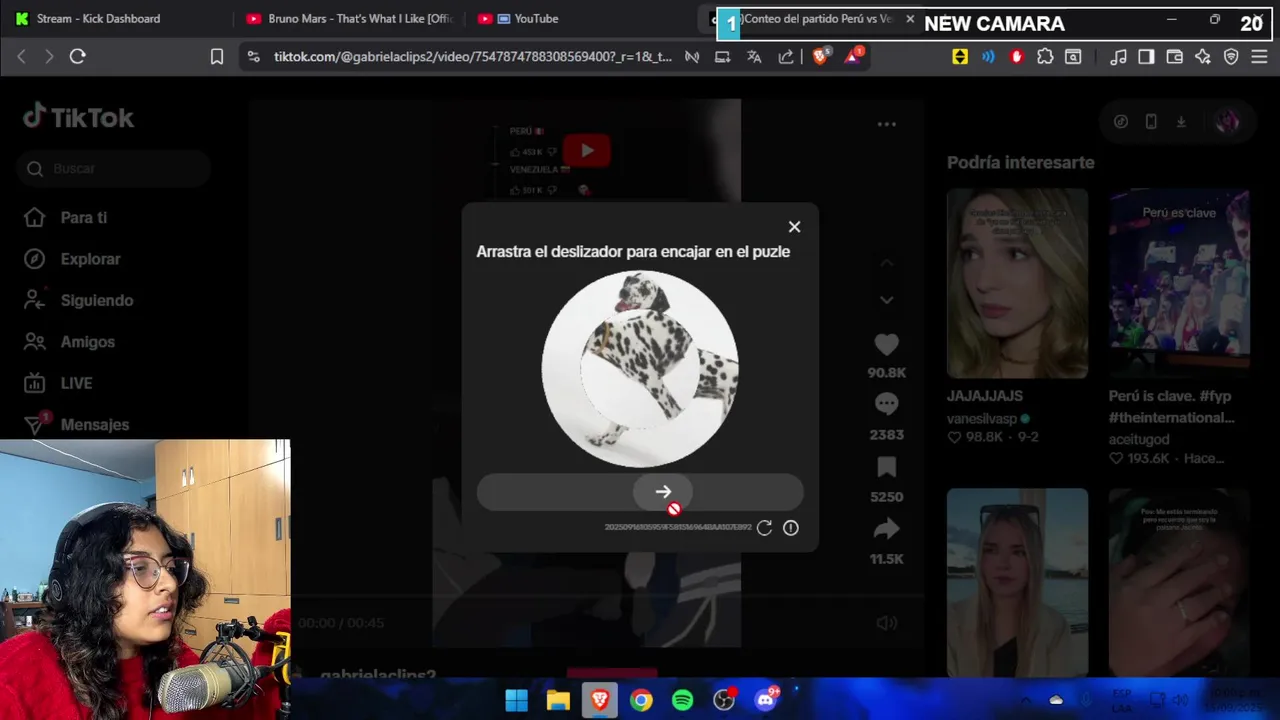Go forward in browser history

tap(49, 57)
